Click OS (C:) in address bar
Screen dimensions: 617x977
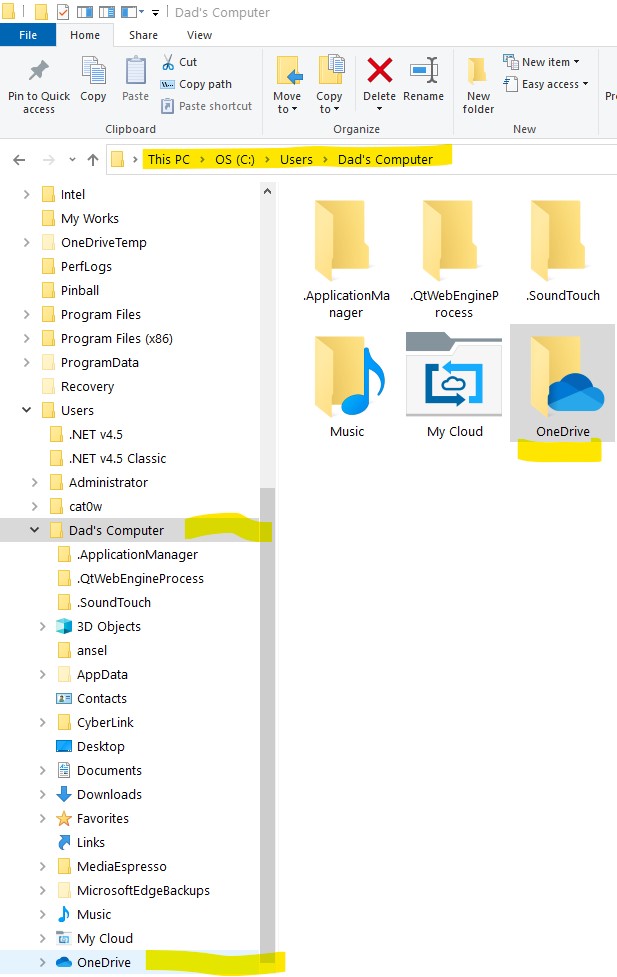click(x=235, y=160)
